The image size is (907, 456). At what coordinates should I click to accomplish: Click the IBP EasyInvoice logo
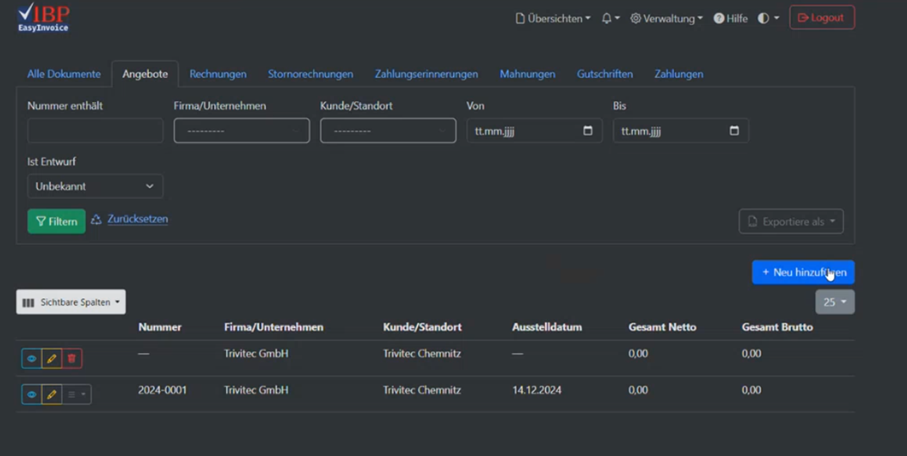click(43, 17)
